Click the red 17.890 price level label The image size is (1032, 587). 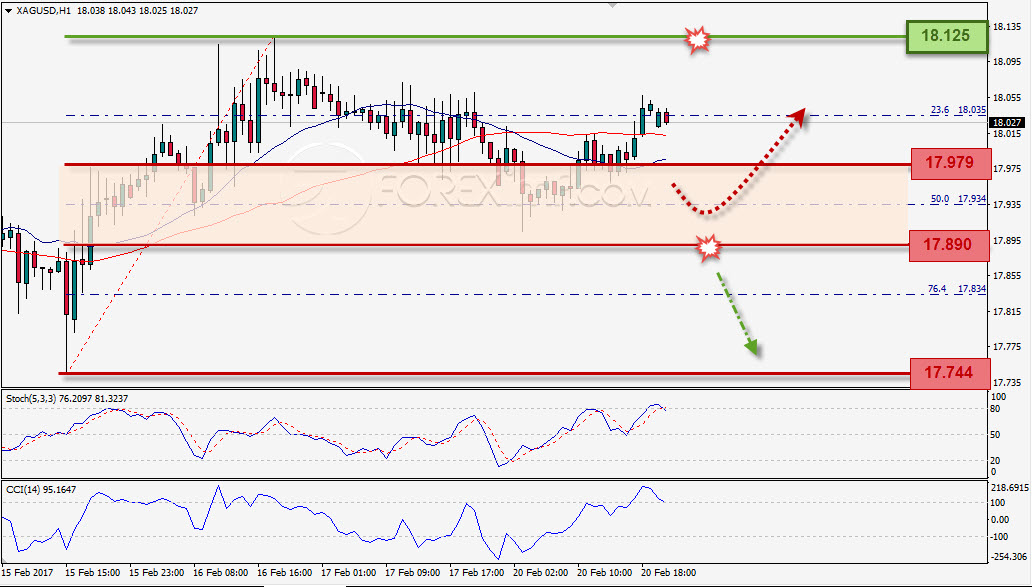tap(948, 245)
